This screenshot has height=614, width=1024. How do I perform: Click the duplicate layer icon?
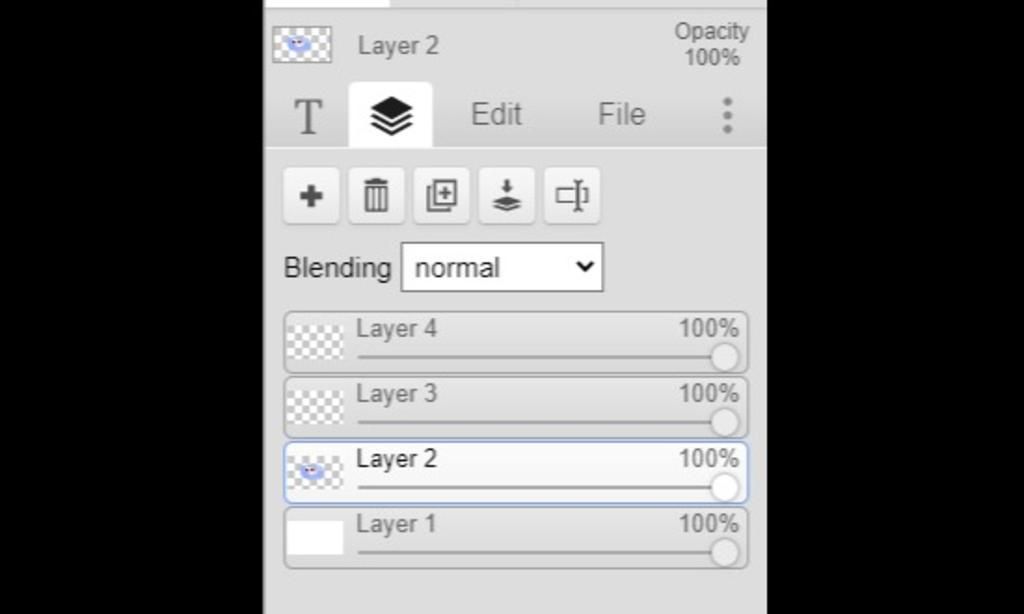click(441, 195)
